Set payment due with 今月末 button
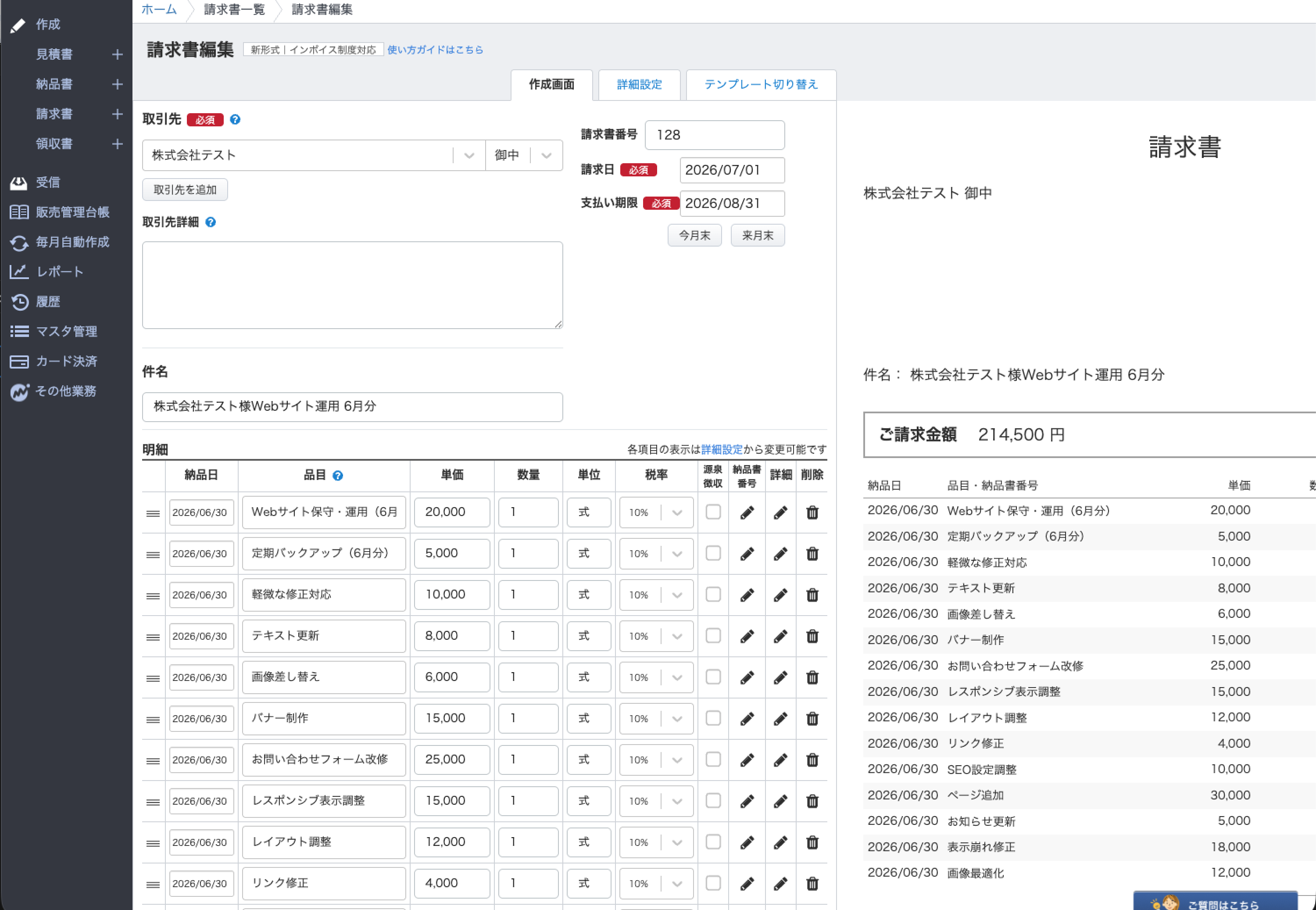This screenshot has width=1316, height=910. tap(694, 235)
